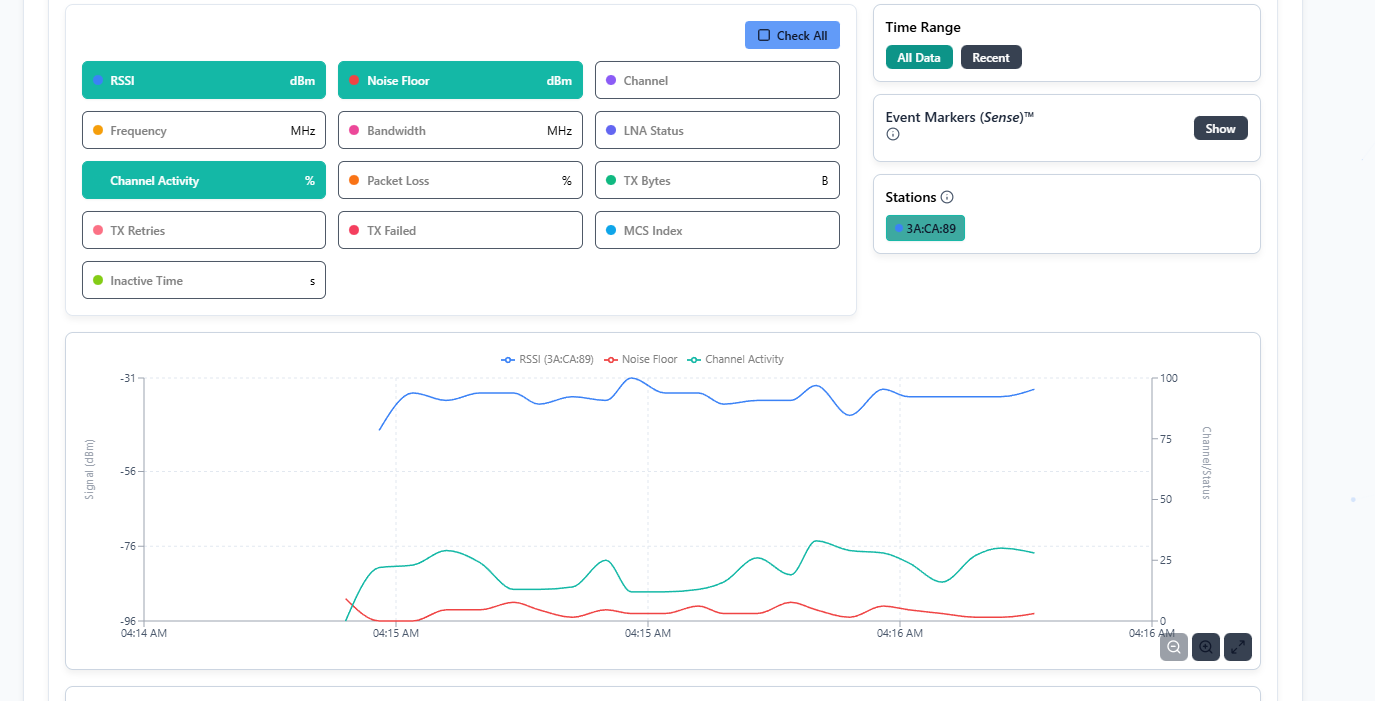Screen dimensions: 1375x701
Task: Show the Sense event markers
Action: click(1220, 129)
